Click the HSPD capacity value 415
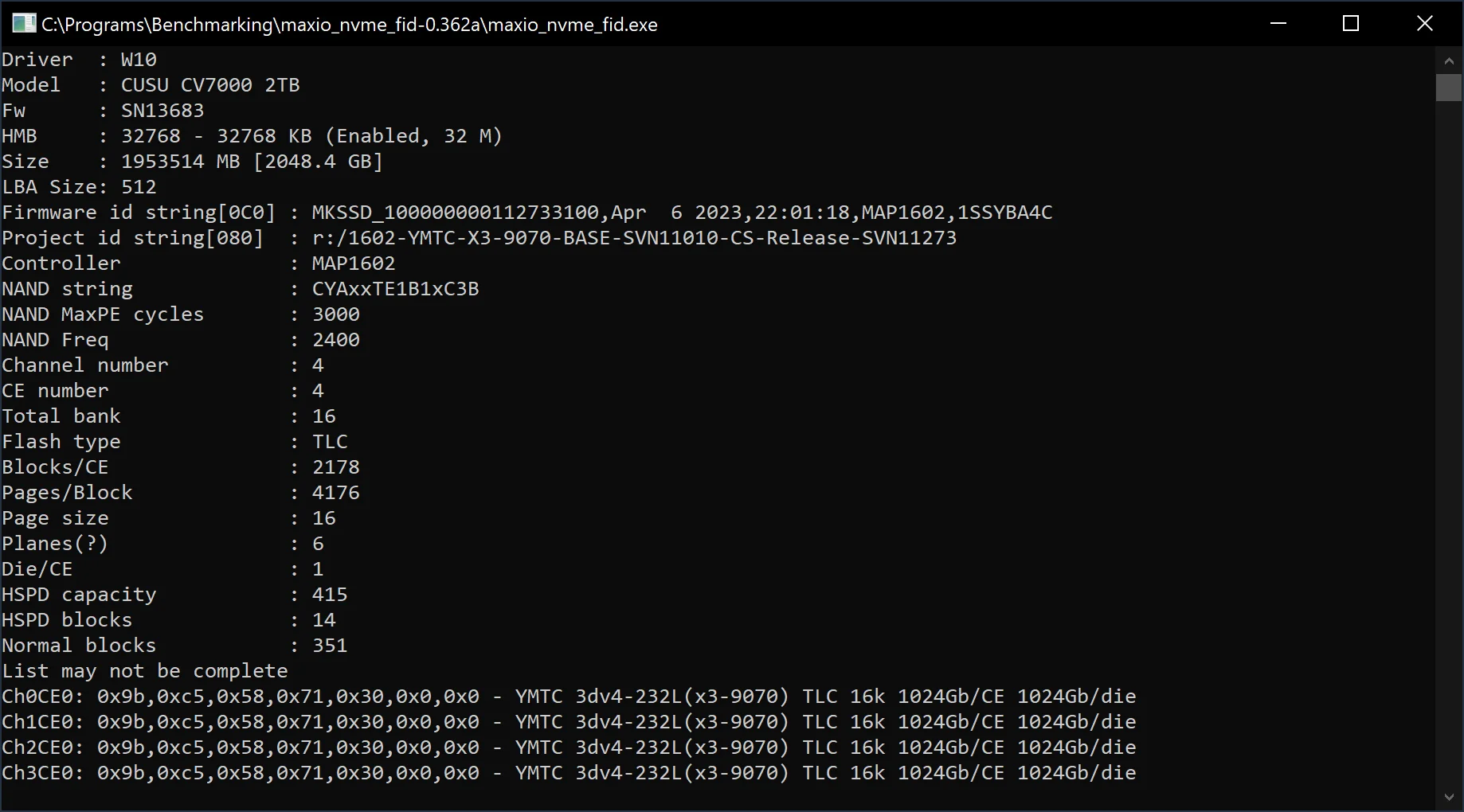 pyautogui.click(x=330, y=595)
